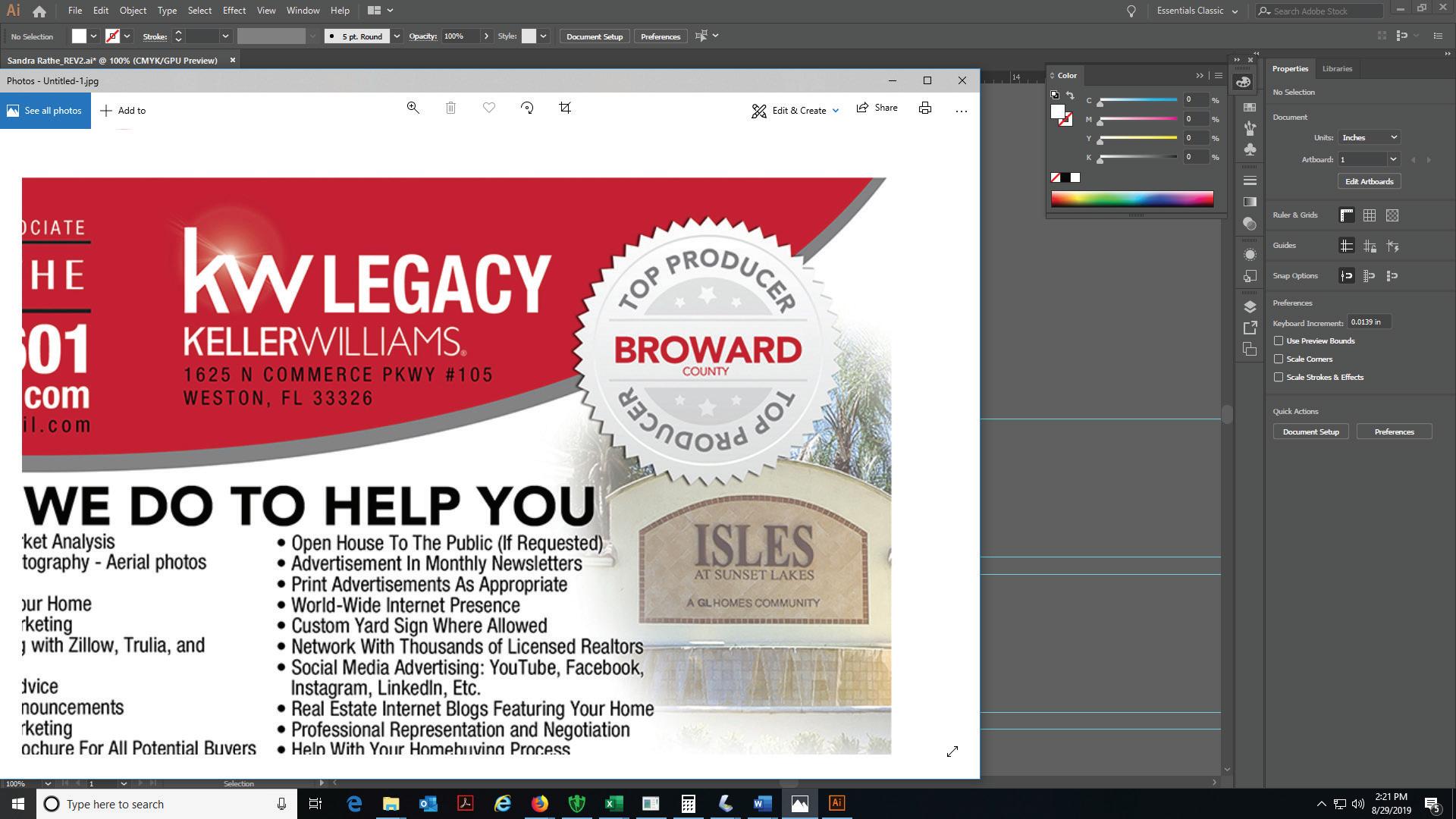Enable Scale Strokes & Effects checkbox
The height and width of the screenshot is (819, 1456).
click(1279, 377)
